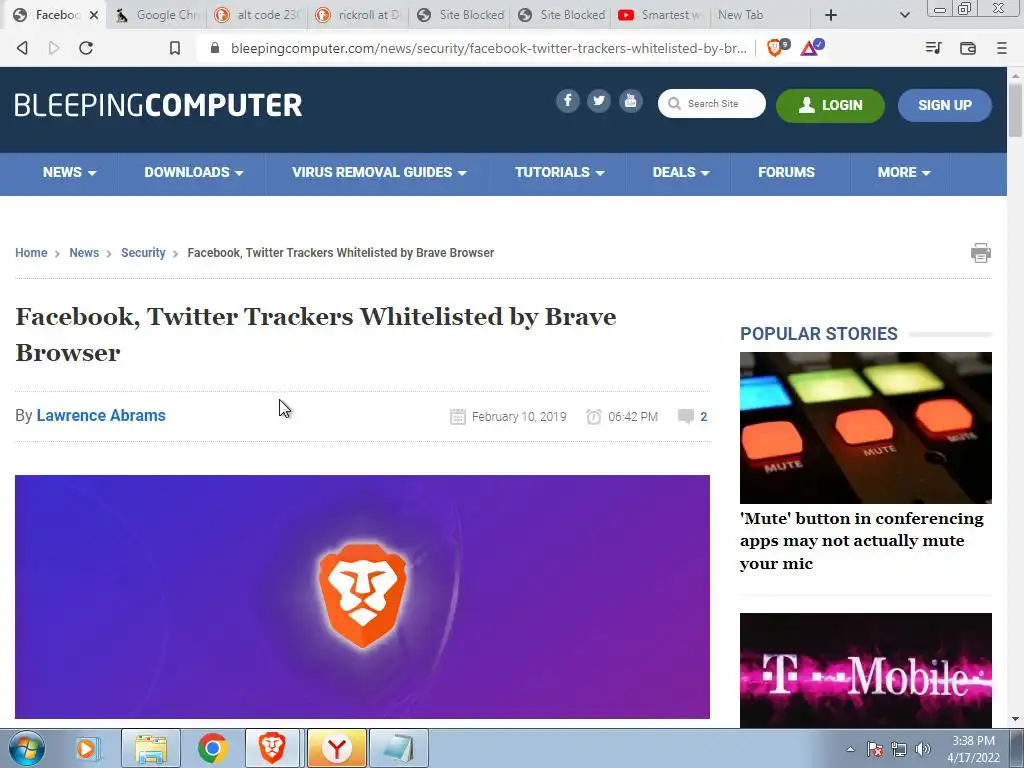Expand the TUTORIALS dropdown menu
Screen dimensions: 1024x768
pyautogui.click(x=559, y=172)
